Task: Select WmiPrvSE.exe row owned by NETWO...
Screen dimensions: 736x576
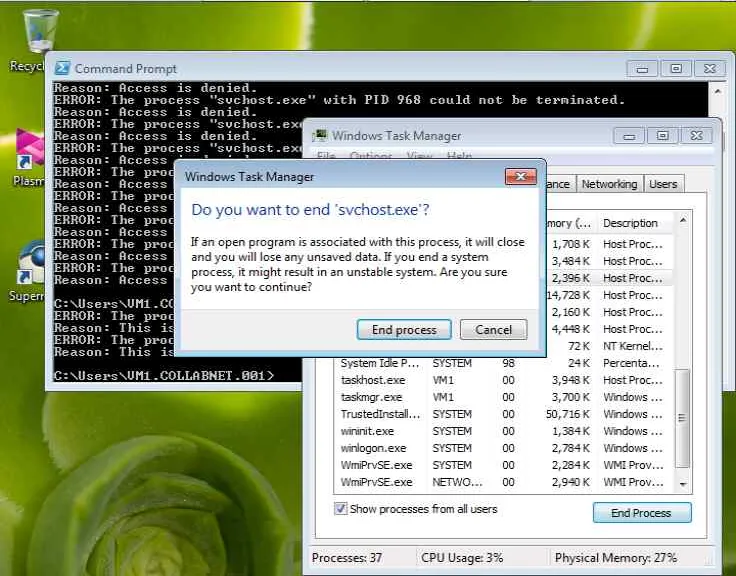Action: coord(504,482)
